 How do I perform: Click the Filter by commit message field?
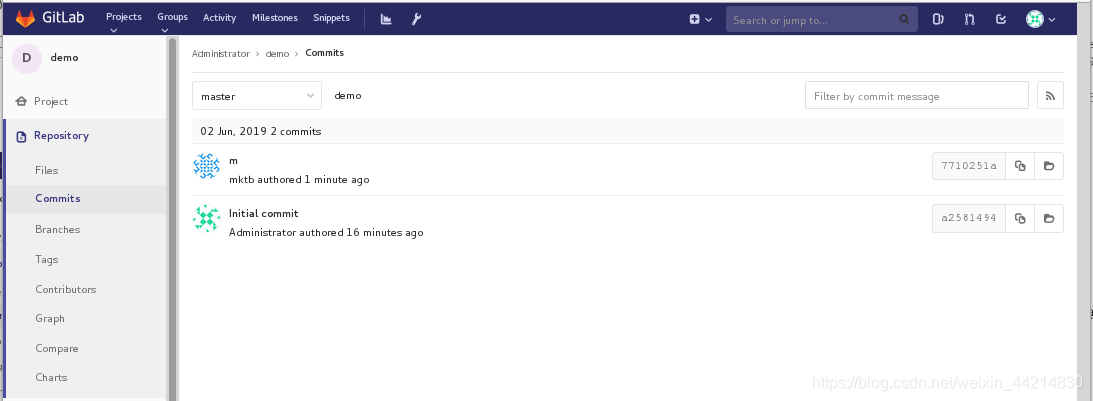tap(917, 96)
